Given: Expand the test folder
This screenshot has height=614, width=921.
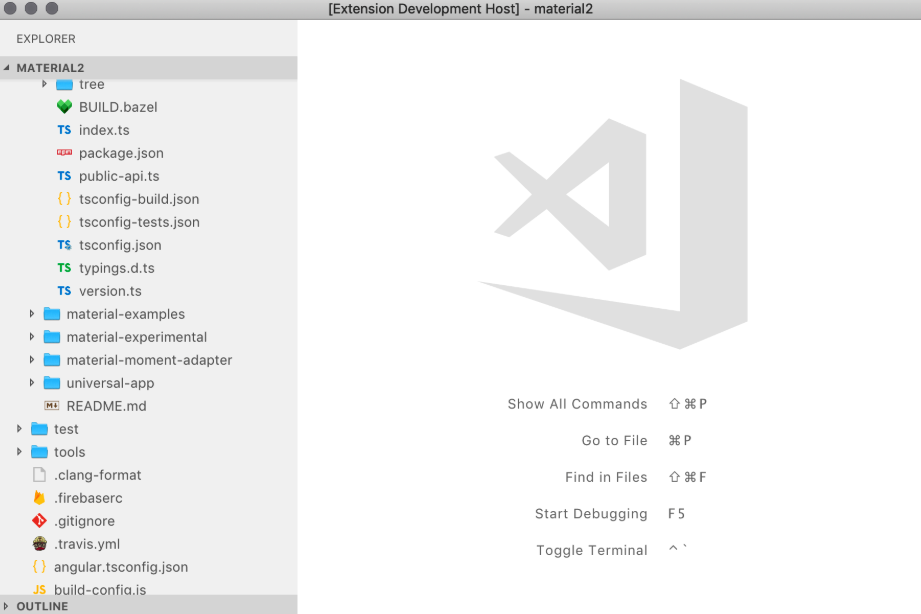Looking at the screenshot, I should click(19, 429).
